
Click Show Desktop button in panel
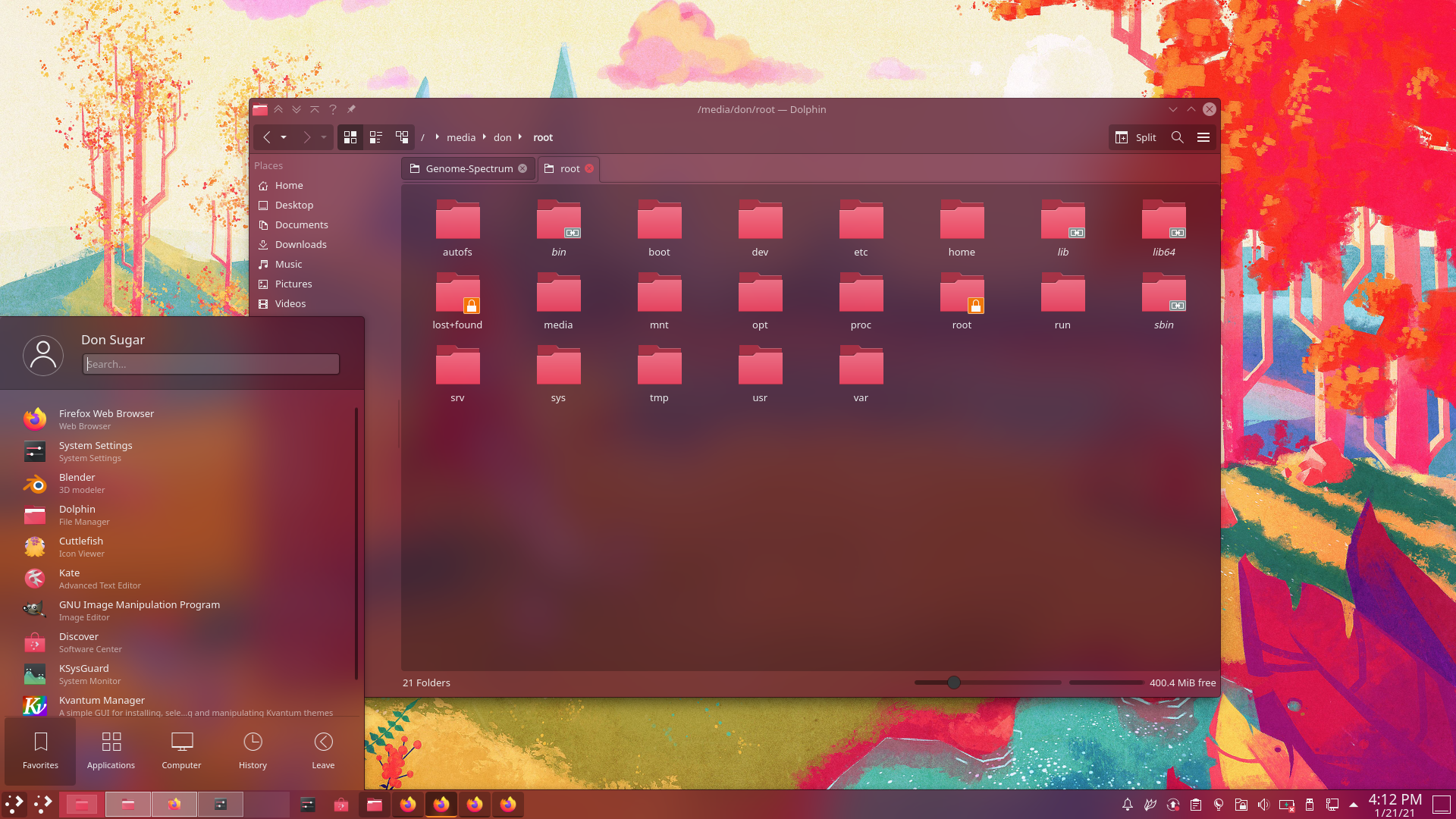coord(1442,805)
